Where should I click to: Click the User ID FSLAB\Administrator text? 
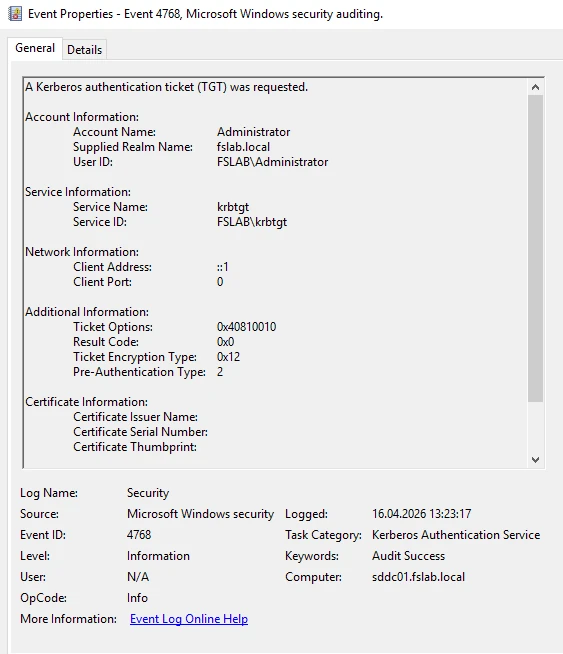272,162
